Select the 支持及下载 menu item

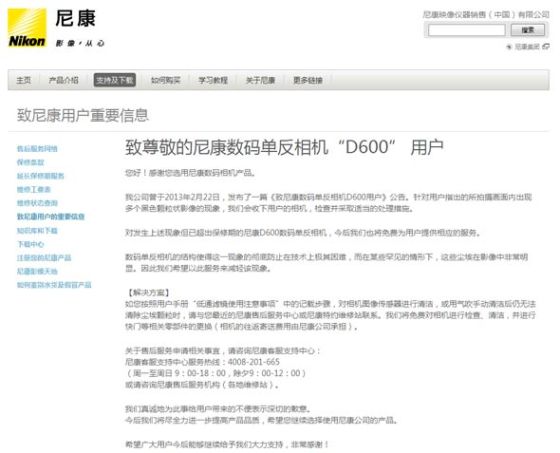coord(115,80)
